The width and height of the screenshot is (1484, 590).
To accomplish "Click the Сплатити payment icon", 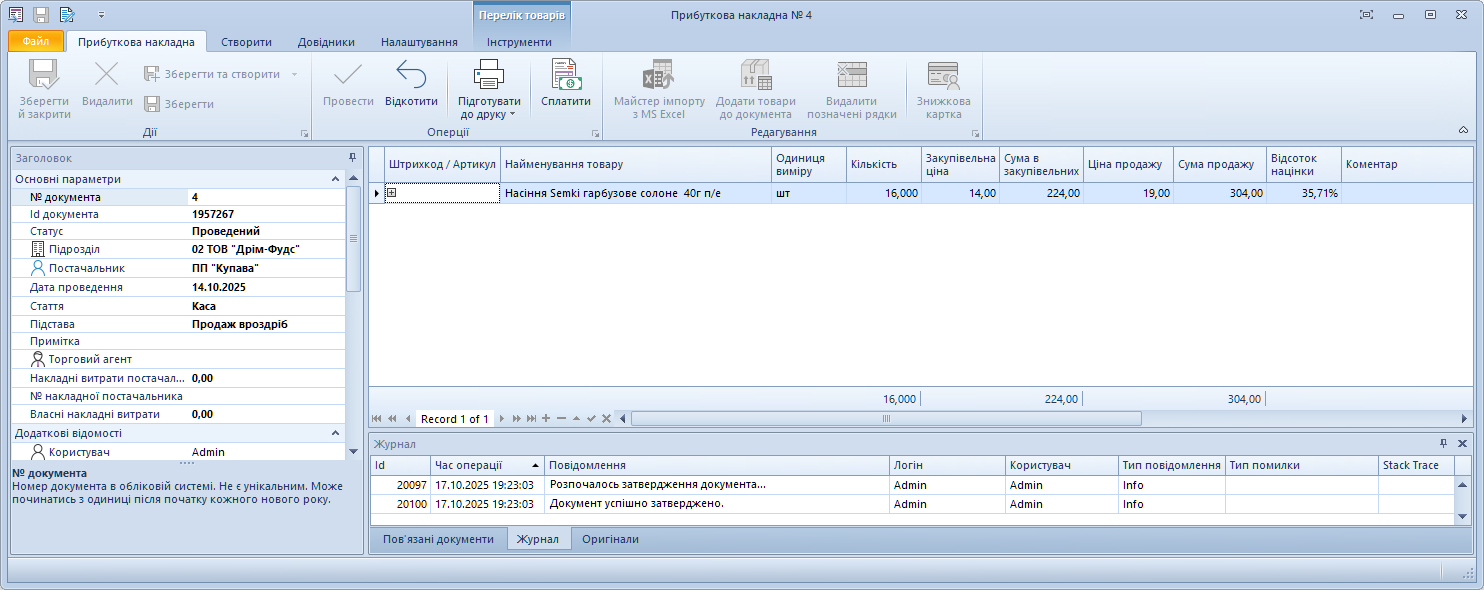I will pyautogui.click(x=566, y=76).
